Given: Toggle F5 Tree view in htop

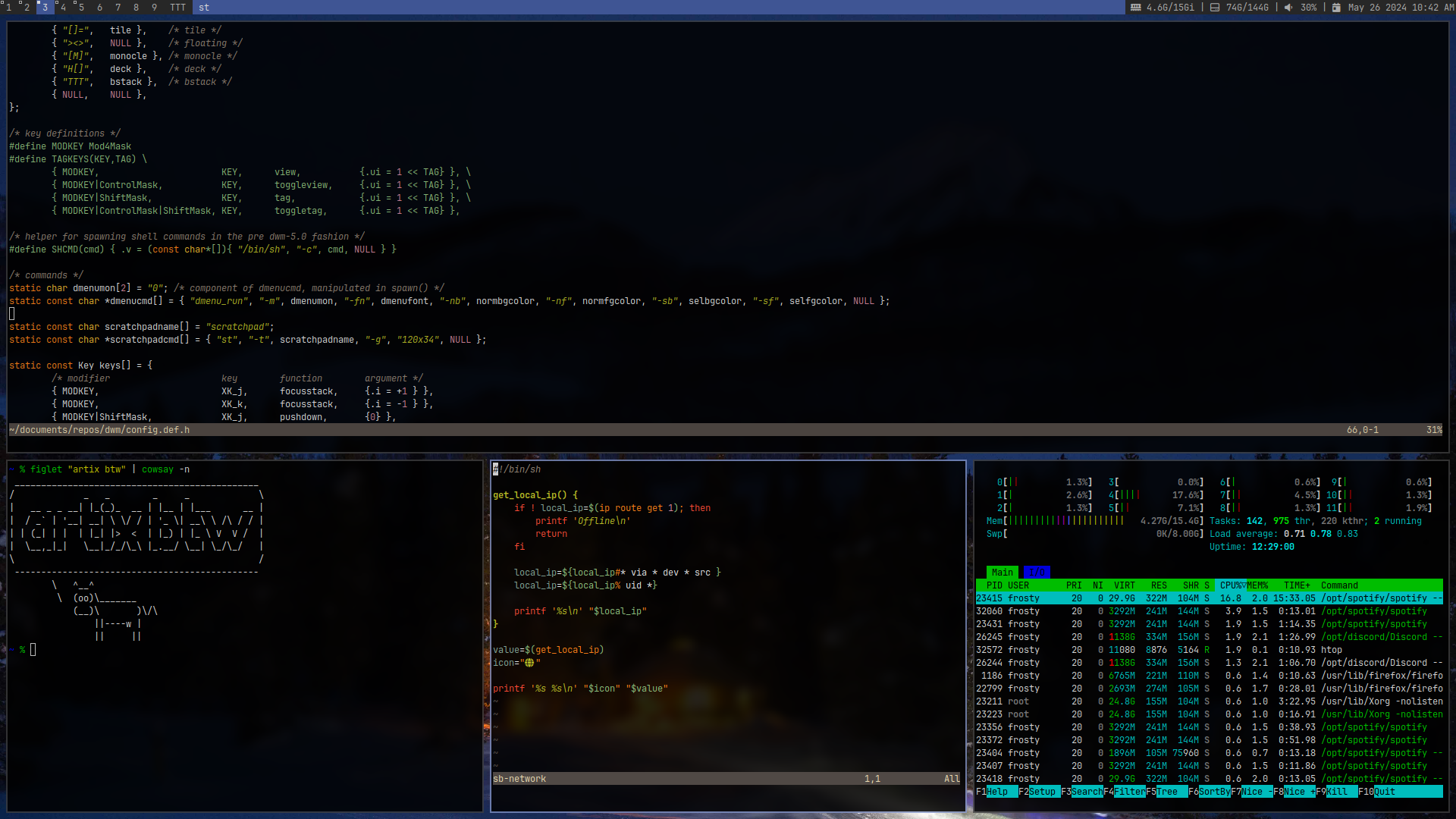Looking at the screenshot, I should 1167,792.
